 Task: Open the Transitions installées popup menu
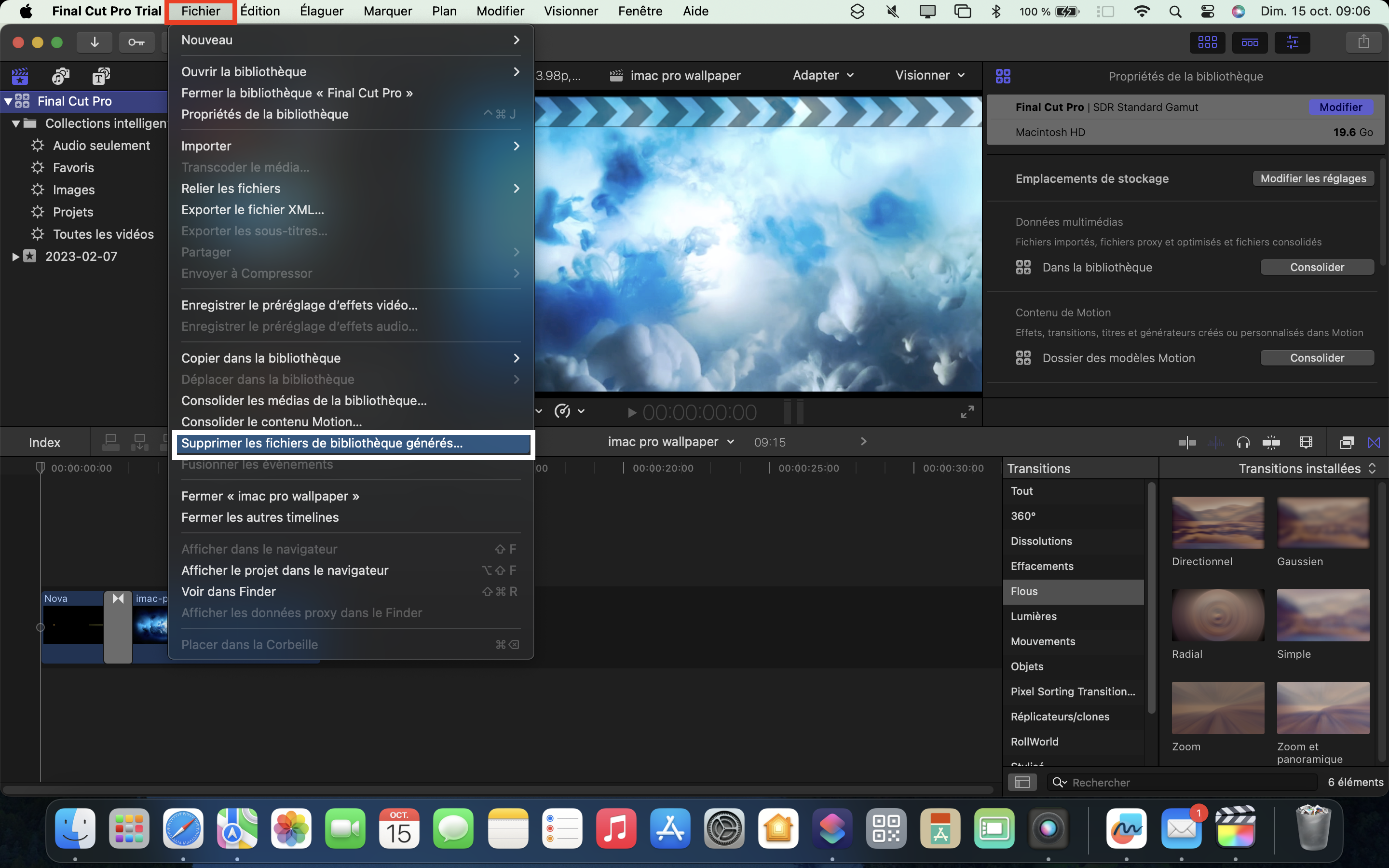click(1307, 468)
